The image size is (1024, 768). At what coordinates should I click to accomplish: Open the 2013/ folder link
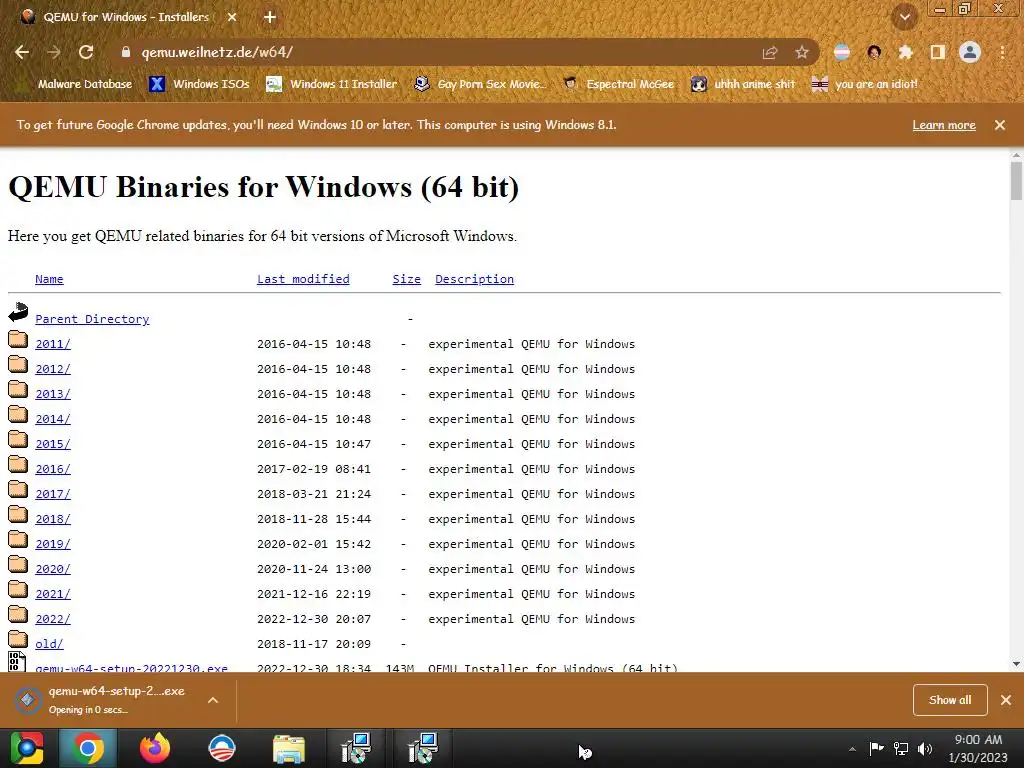[53, 394]
